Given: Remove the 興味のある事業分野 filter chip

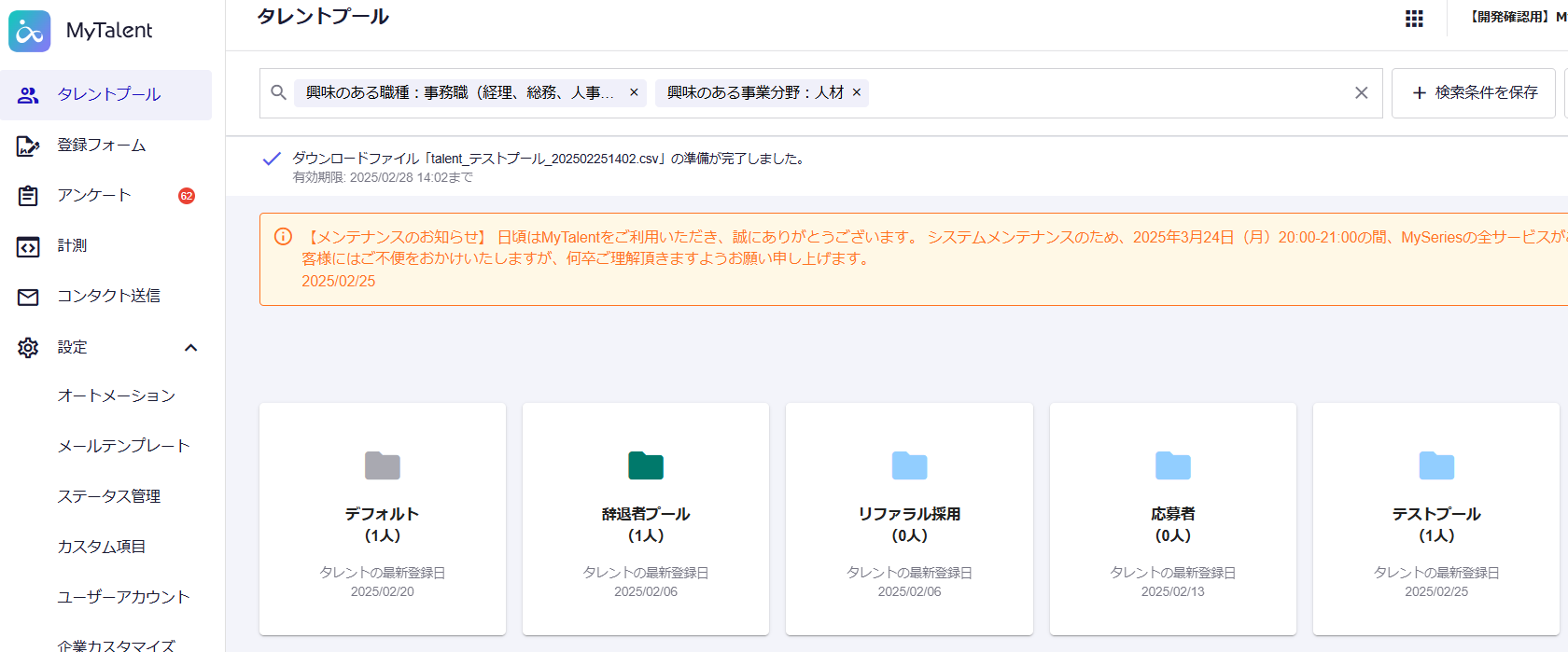Looking at the screenshot, I should click(857, 92).
